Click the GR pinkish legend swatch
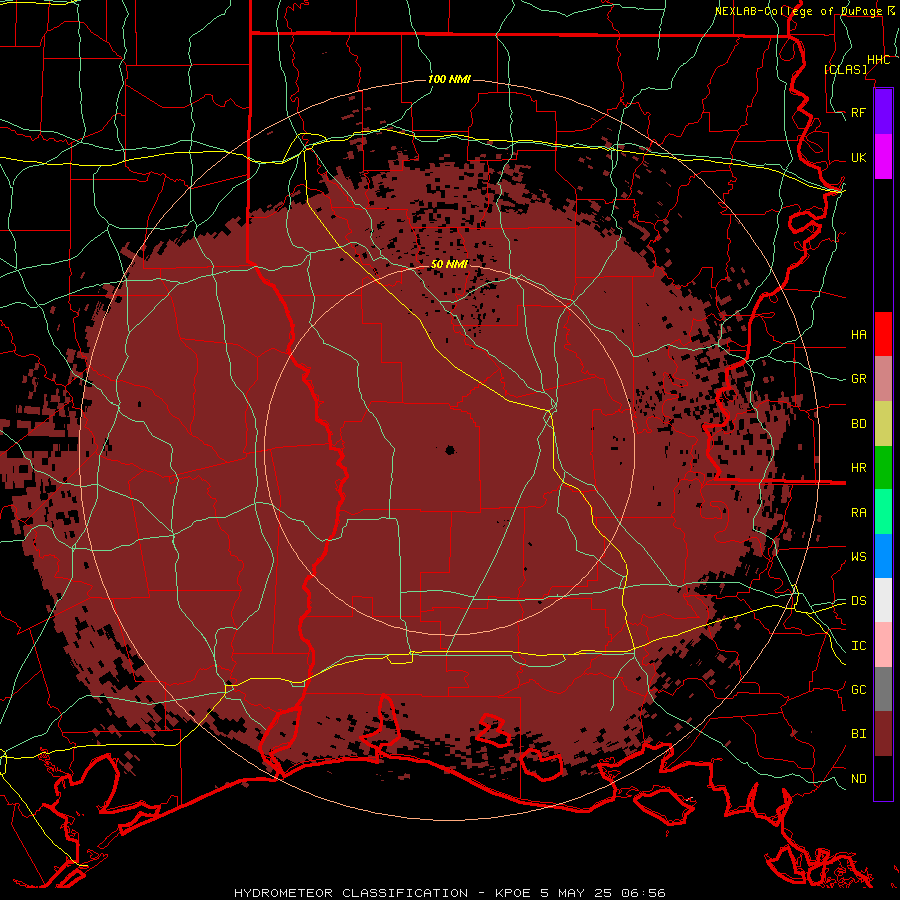 click(x=883, y=379)
